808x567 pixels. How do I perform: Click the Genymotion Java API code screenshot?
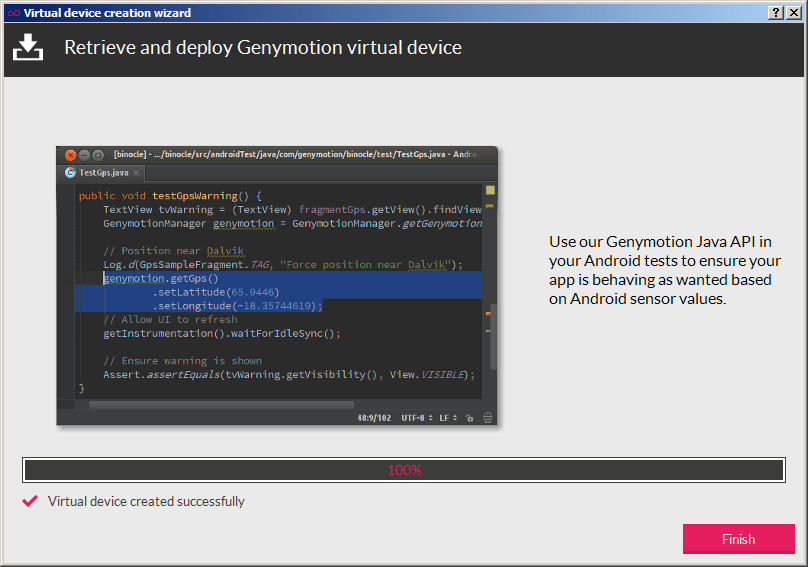point(277,286)
